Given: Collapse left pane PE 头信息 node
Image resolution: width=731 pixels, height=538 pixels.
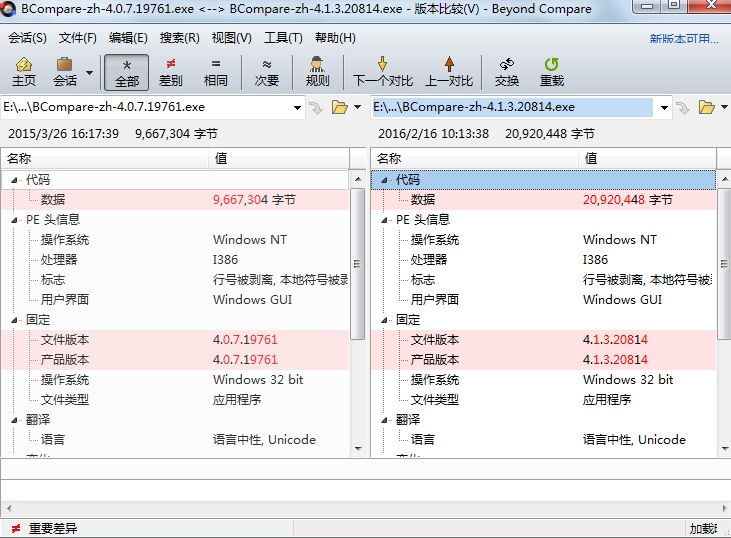Looking at the screenshot, I should [14, 220].
